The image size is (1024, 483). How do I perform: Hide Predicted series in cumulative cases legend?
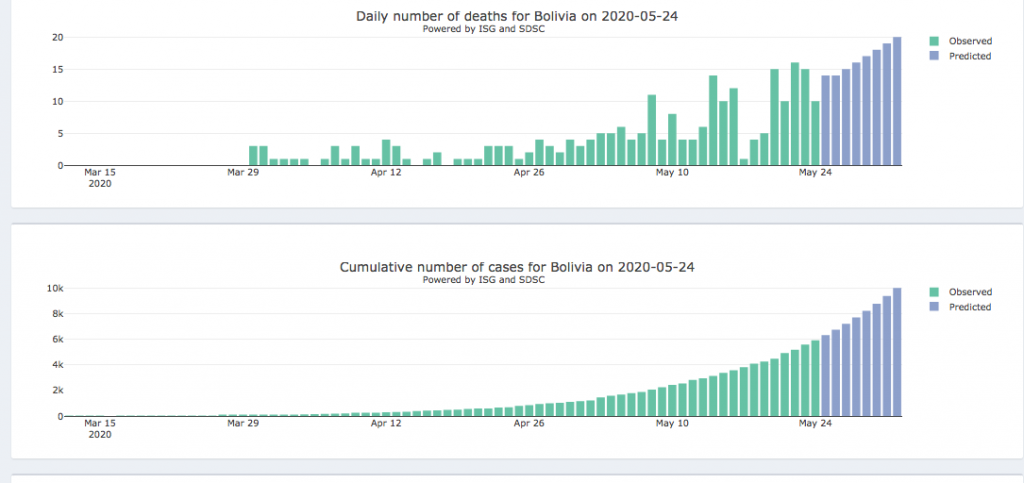[969, 307]
